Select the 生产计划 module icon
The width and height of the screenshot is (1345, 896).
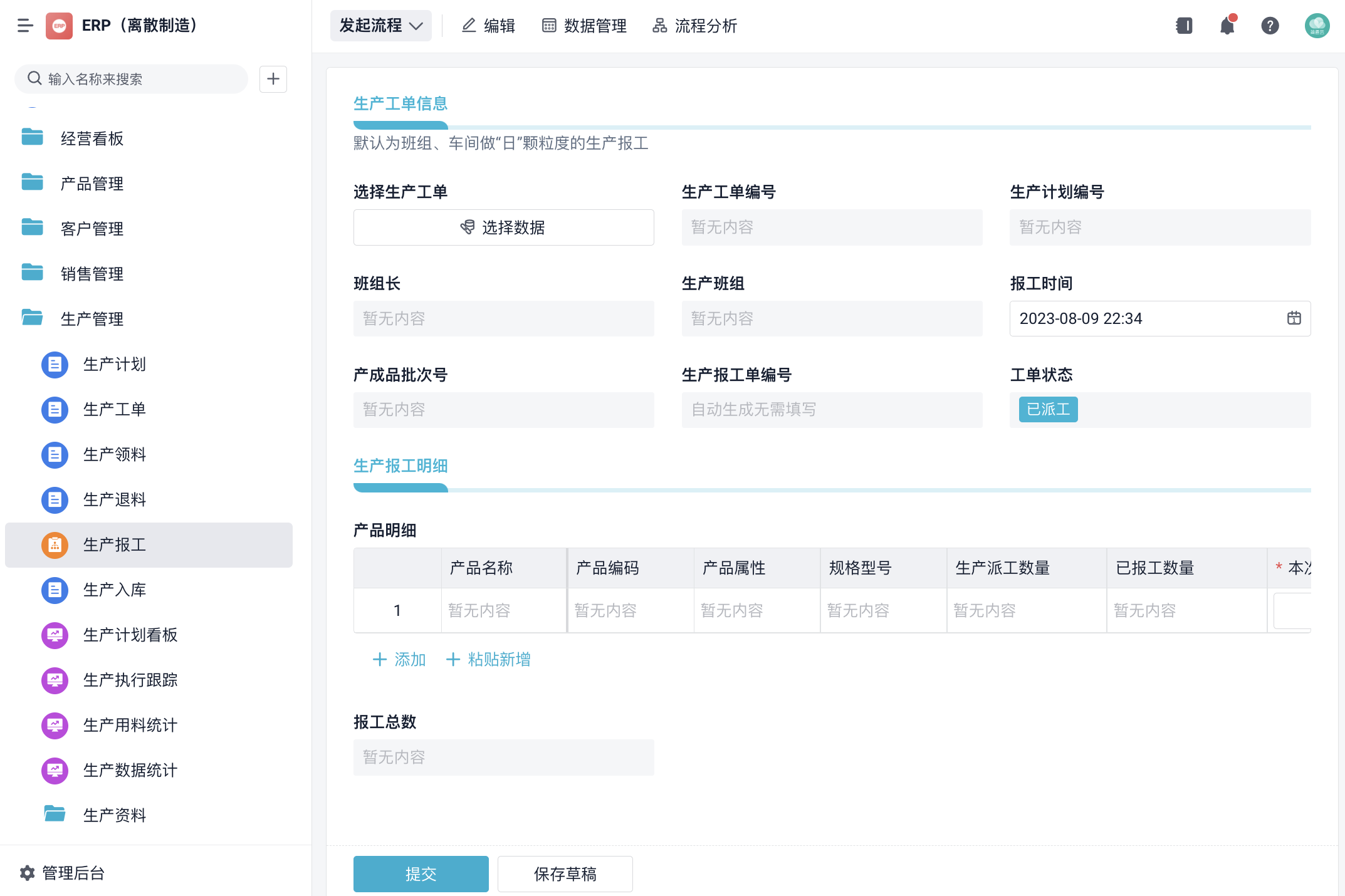click(x=55, y=364)
